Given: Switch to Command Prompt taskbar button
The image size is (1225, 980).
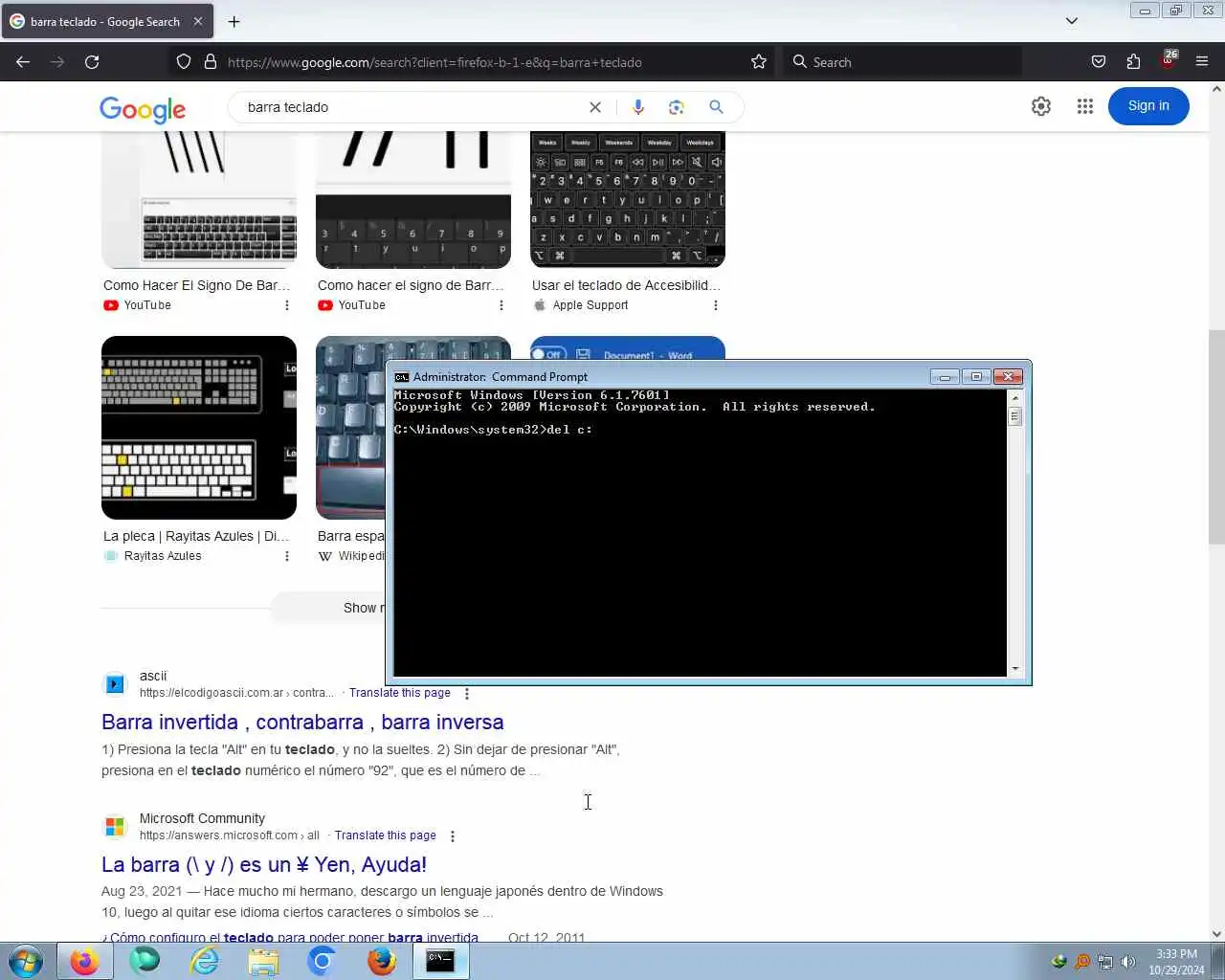Looking at the screenshot, I should [x=440, y=961].
